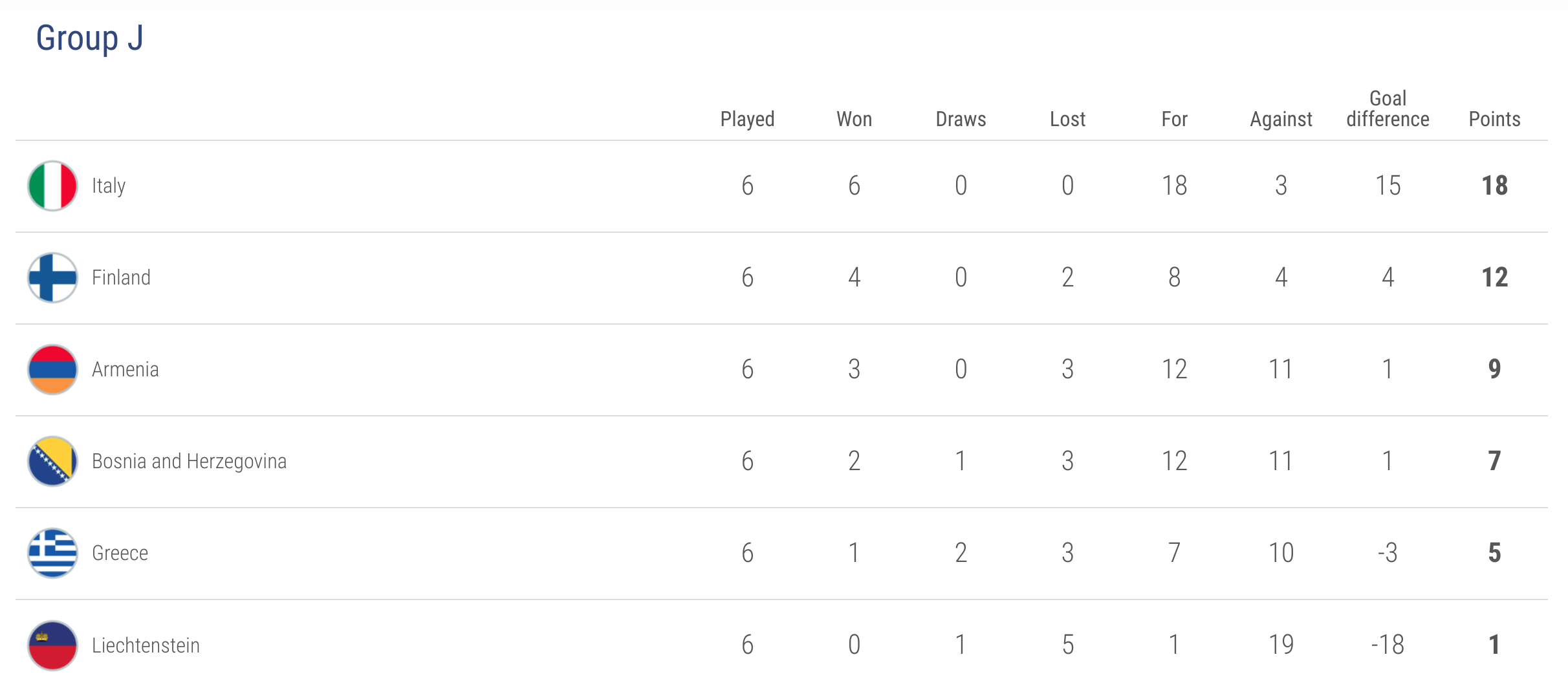Click the Won column header
The image size is (1568, 690).
(x=854, y=119)
